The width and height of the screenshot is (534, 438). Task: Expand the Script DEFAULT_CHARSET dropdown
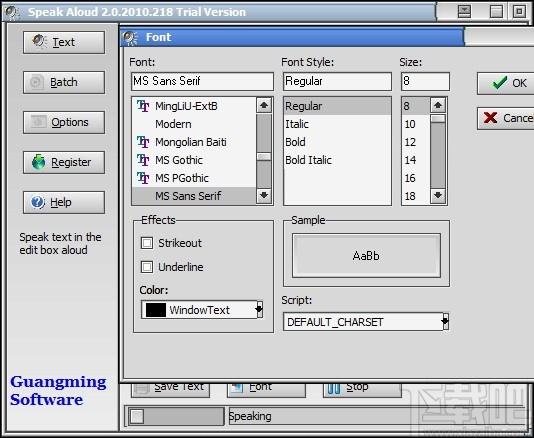445,322
